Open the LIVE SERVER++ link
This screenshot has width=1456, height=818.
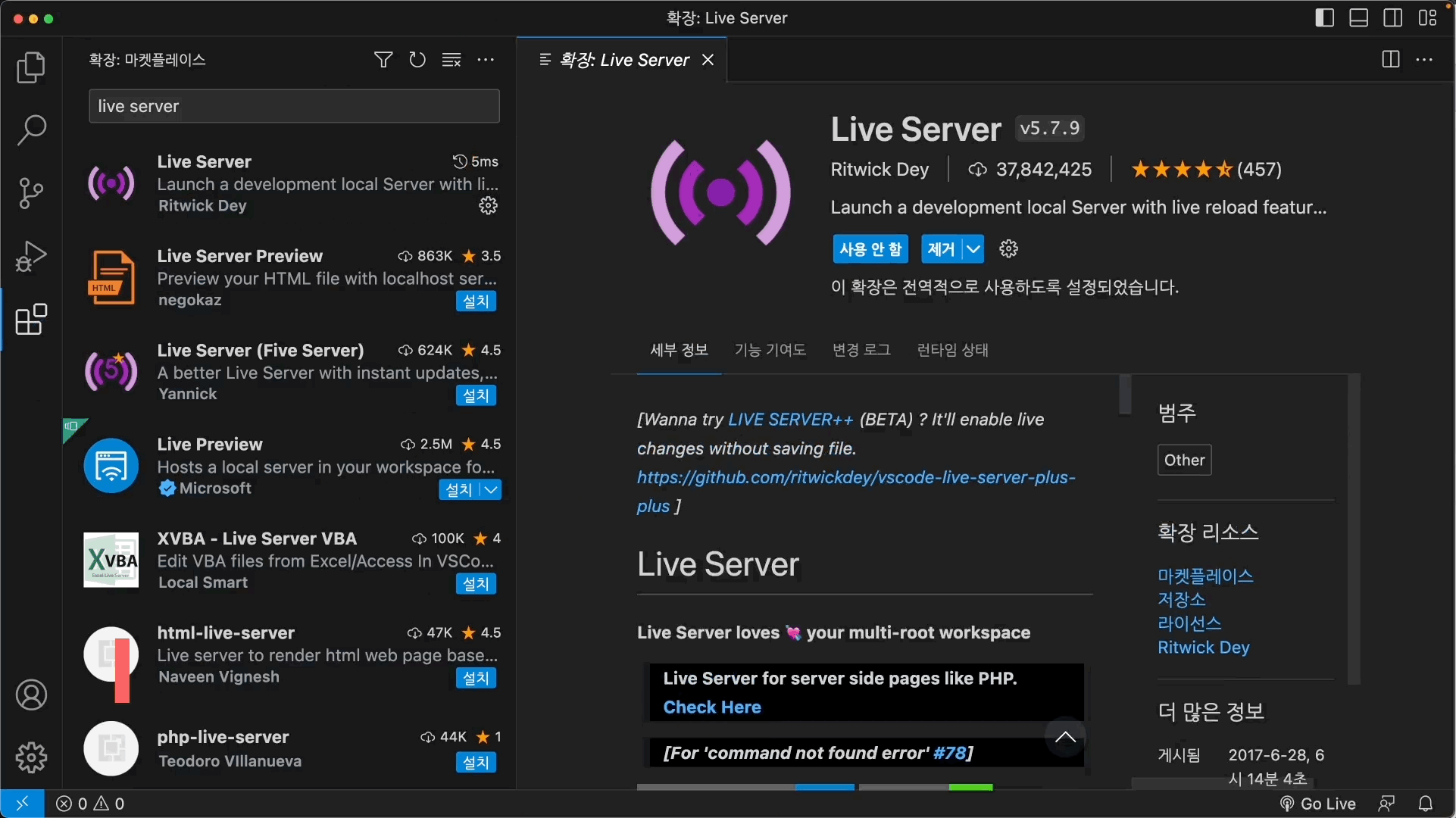(x=790, y=420)
